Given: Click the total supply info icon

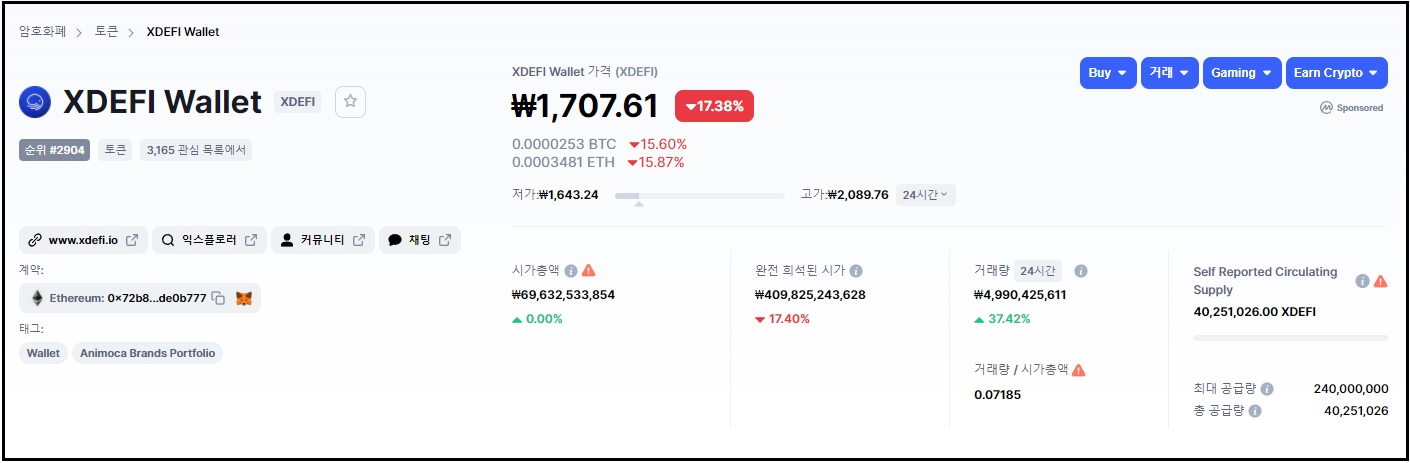Looking at the screenshot, I should pos(1255,411).
